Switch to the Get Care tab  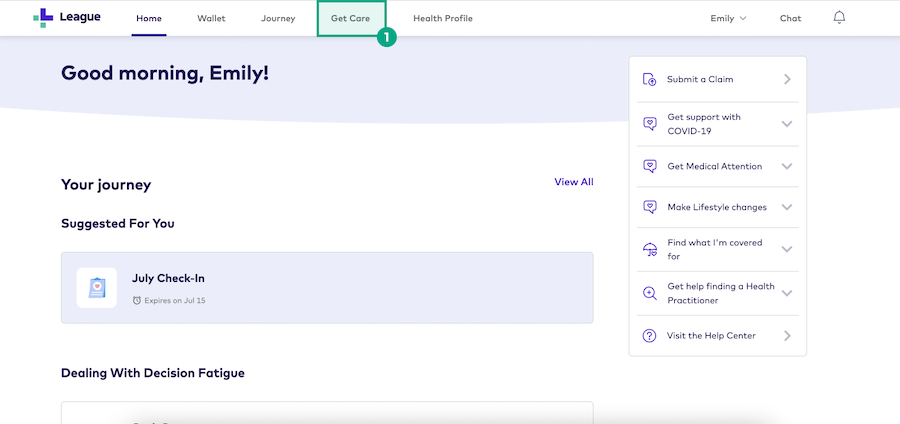tap(351, 18)
